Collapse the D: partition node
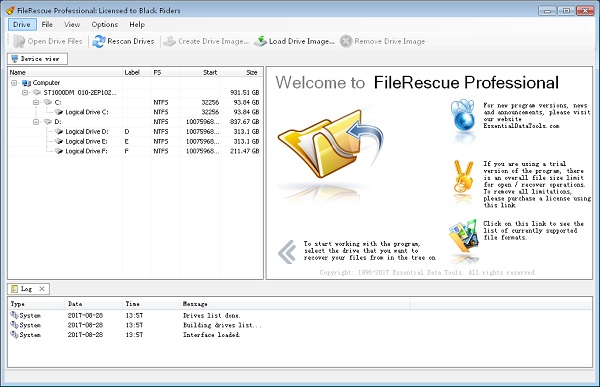600x387 pixels. pos(36,122)
